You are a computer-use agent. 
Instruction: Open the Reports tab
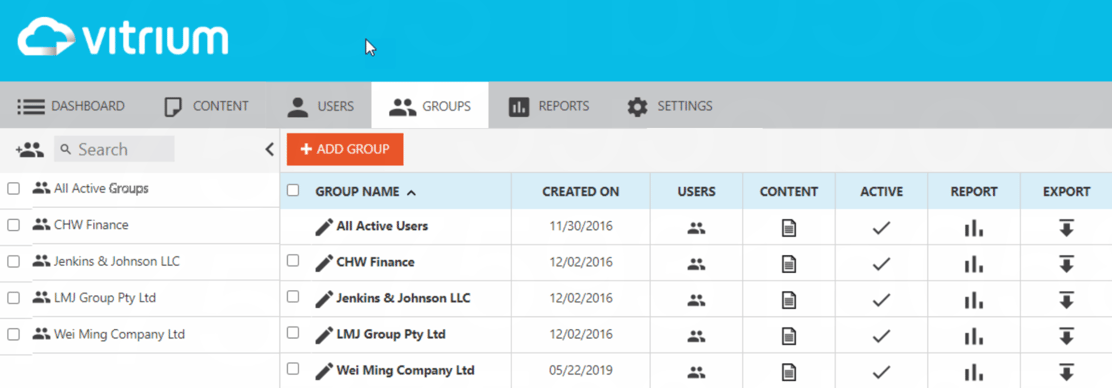coord(549,106)
